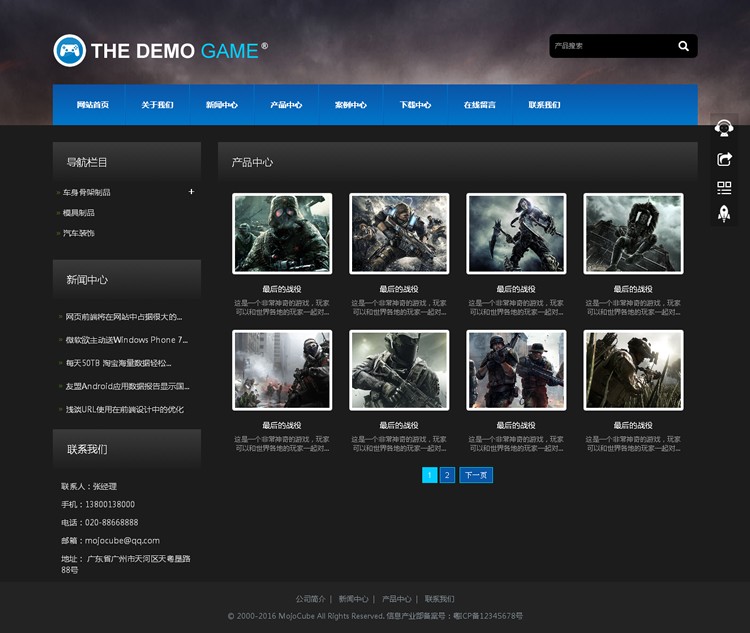Open two soldiers aiming guns thumbnail
750x633 pixels.
coord(516,370)
